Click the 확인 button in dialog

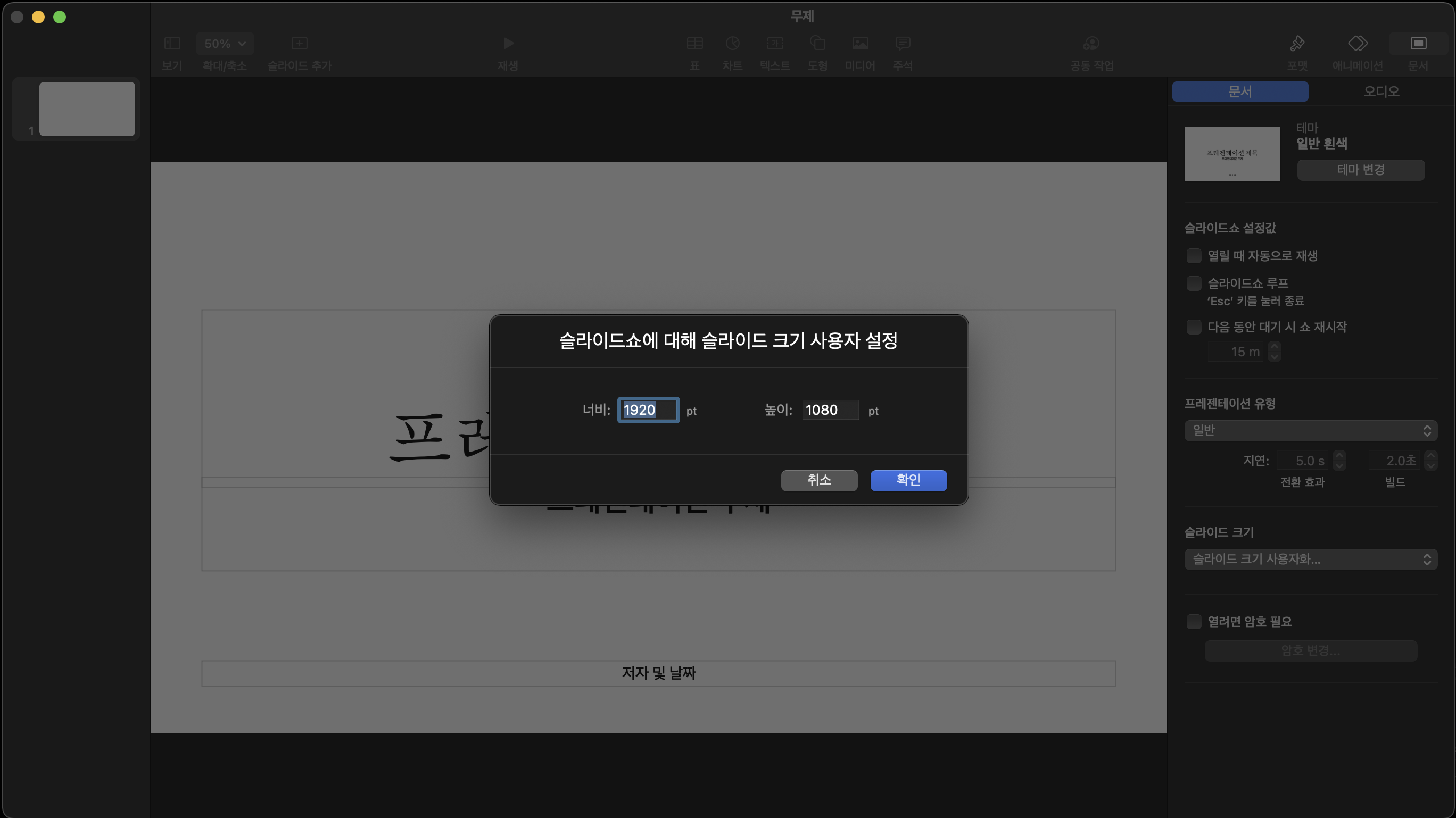908,480
